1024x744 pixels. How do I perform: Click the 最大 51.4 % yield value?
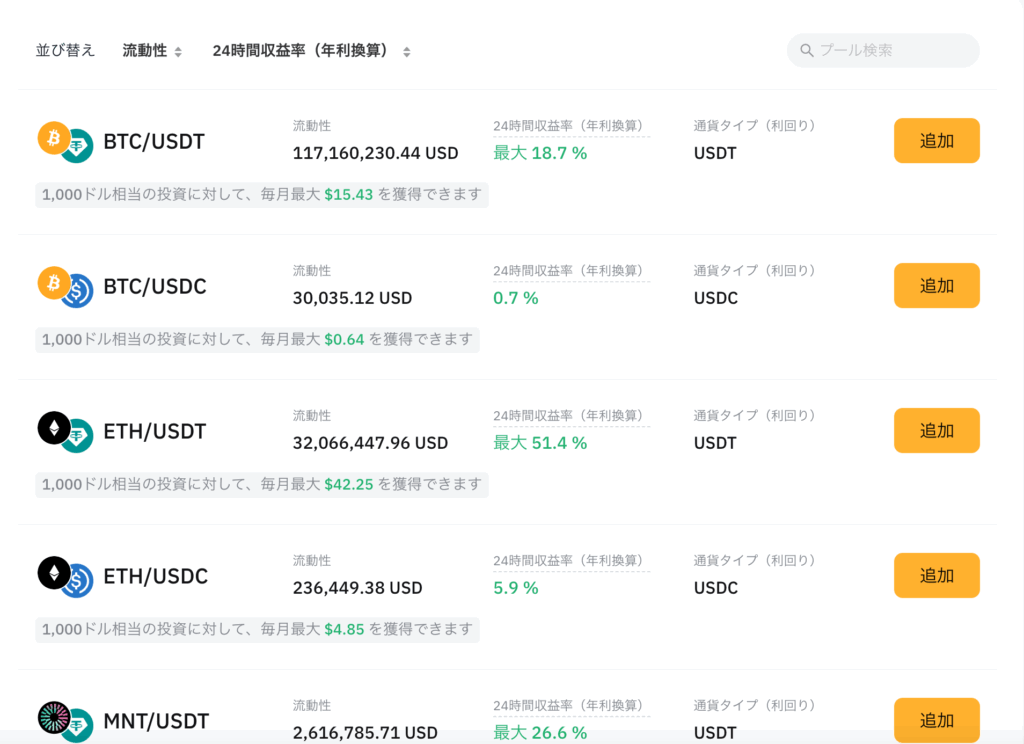(540, 444)
